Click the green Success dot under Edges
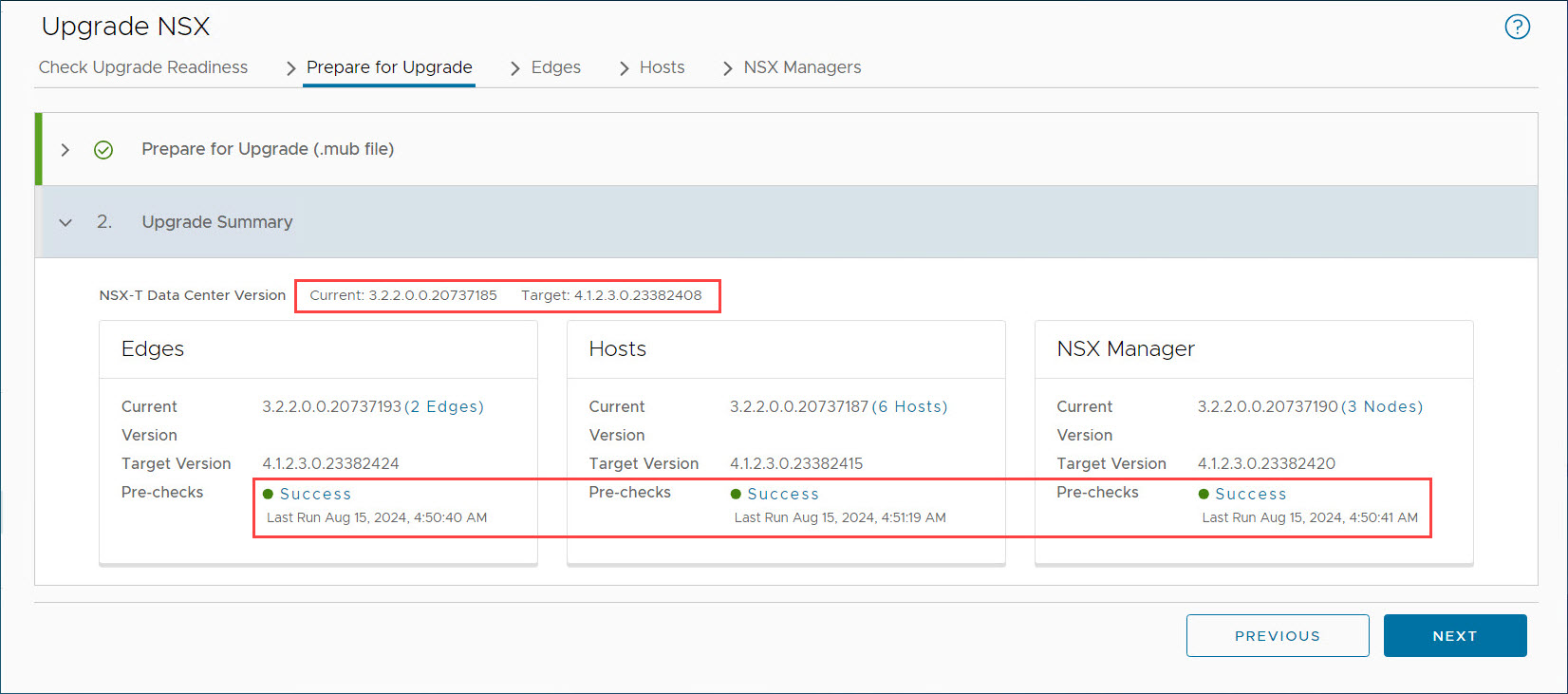 pyautogui.click(x=268, y=494)
